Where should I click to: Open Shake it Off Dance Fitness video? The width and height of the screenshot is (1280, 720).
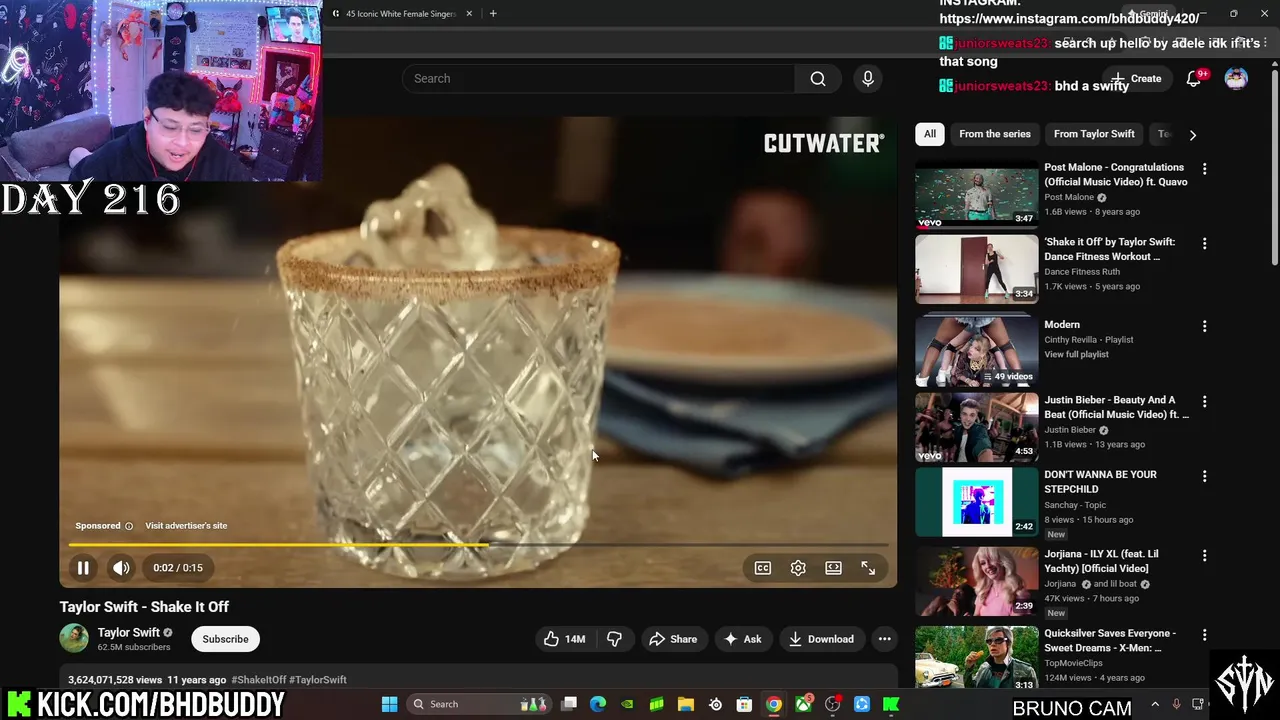pos(977,269)
